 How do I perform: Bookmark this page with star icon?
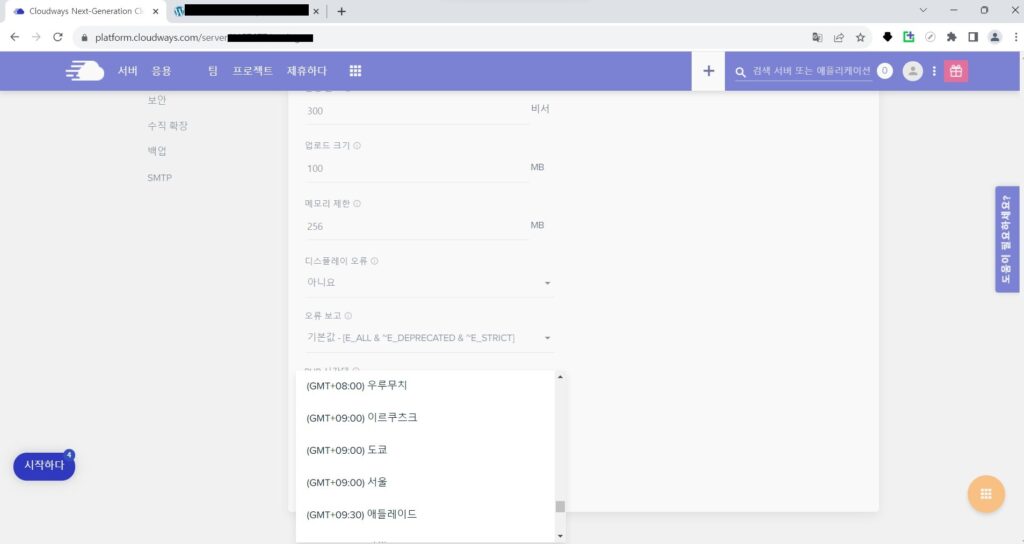861,37
